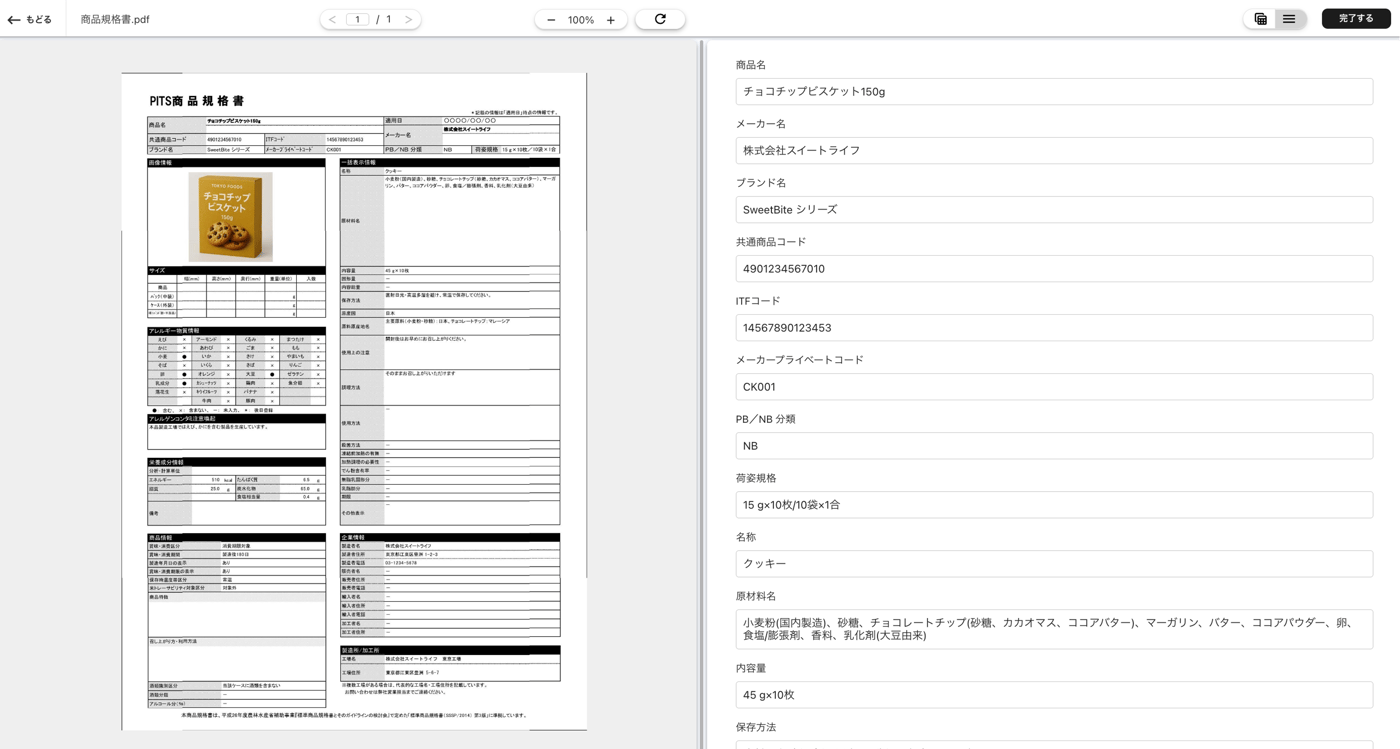This screenshot has height=749, width=1400.
Task: Click the 商品情報 section header in PDF
Action: [237, 537]
